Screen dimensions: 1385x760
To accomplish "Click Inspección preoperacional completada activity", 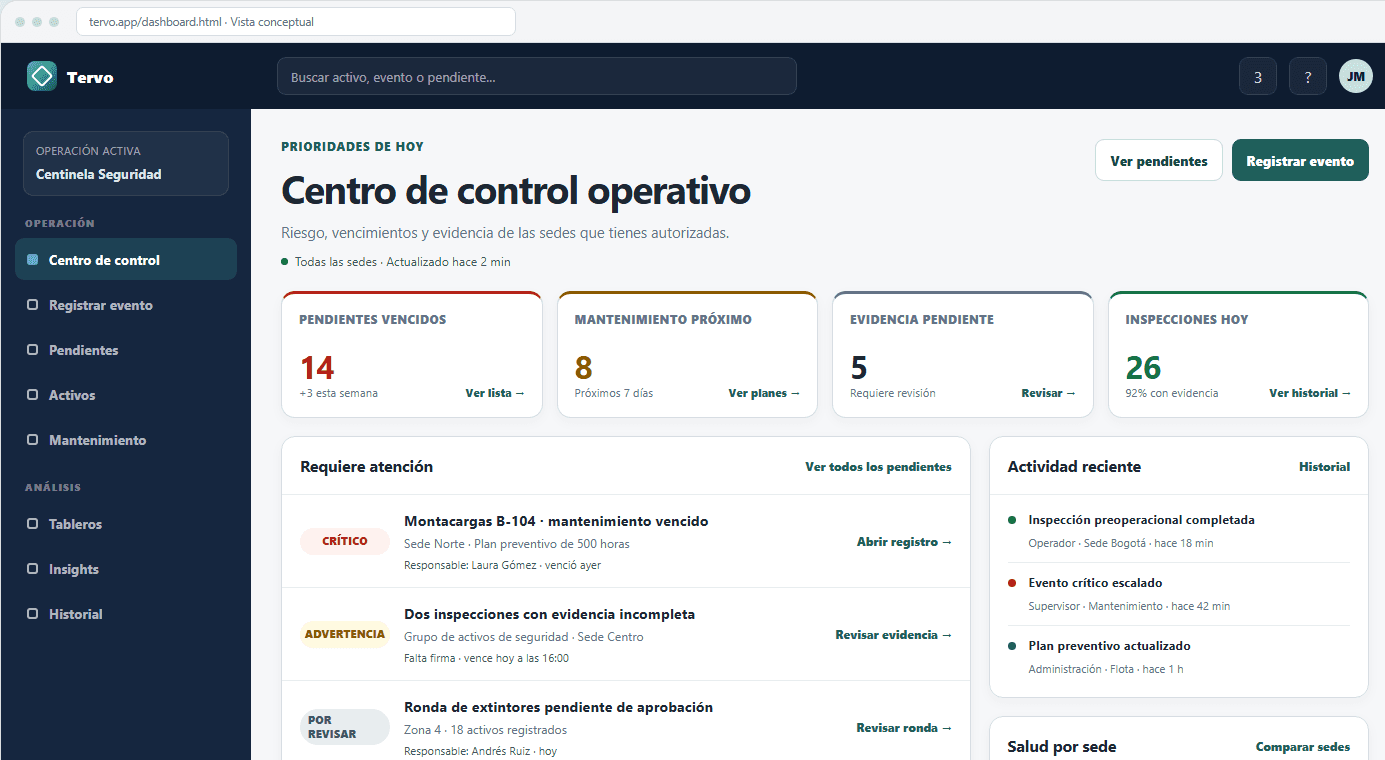I will click(x=1141, y=520).
